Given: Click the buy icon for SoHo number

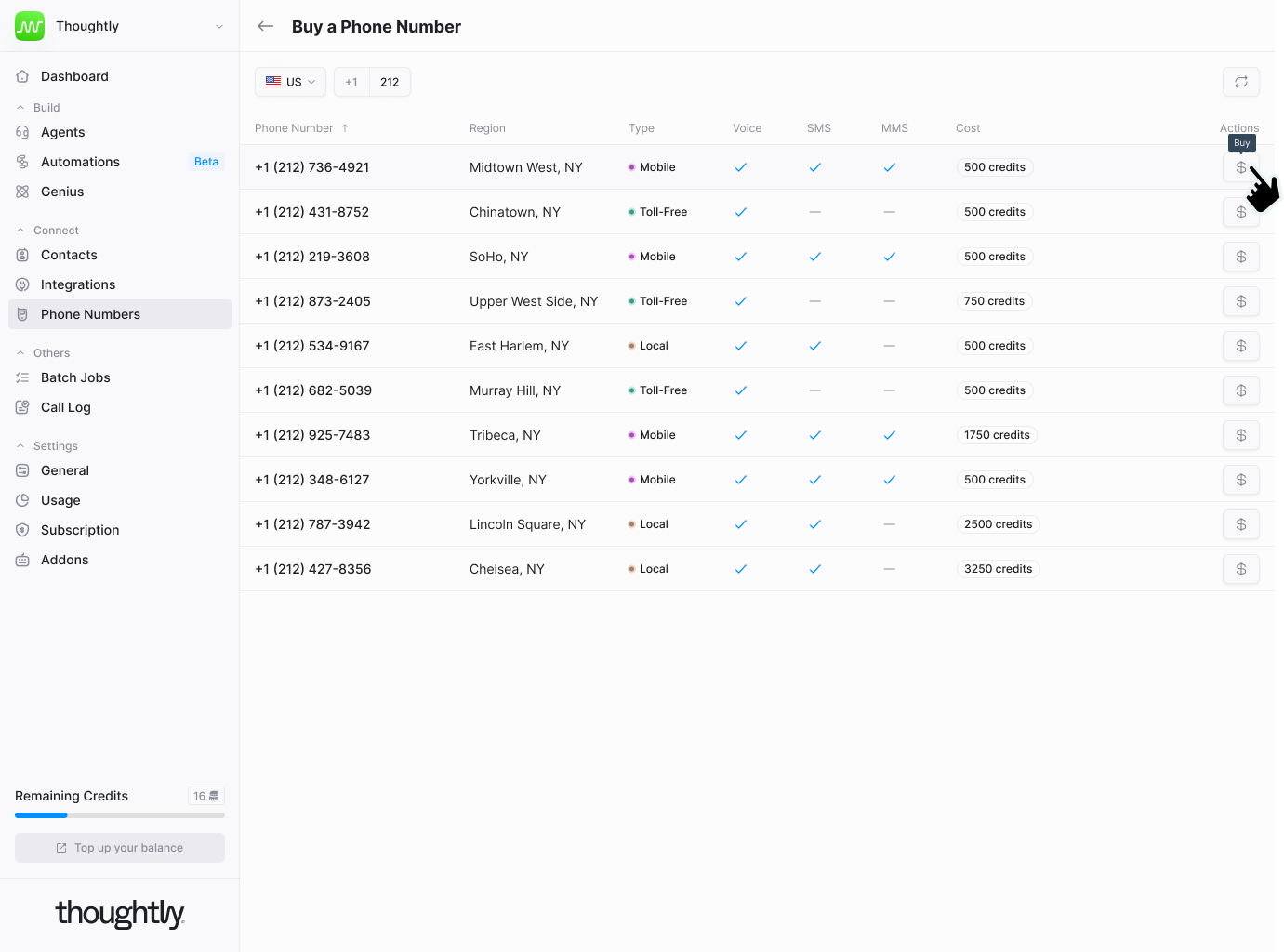Looking at the screenshot, I should pos(1240,257).
